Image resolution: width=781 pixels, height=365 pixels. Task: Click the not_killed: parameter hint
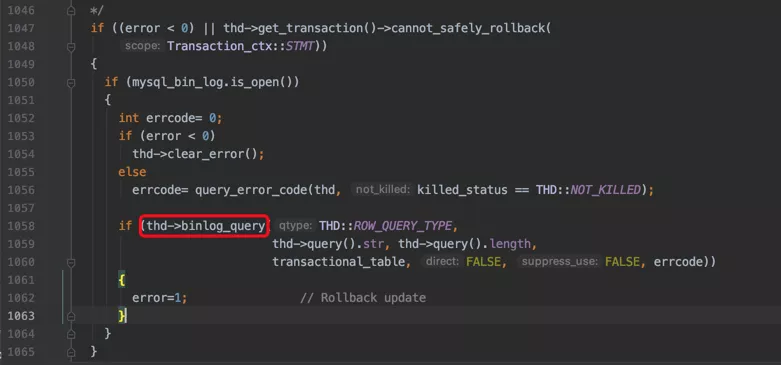point(383,190)
